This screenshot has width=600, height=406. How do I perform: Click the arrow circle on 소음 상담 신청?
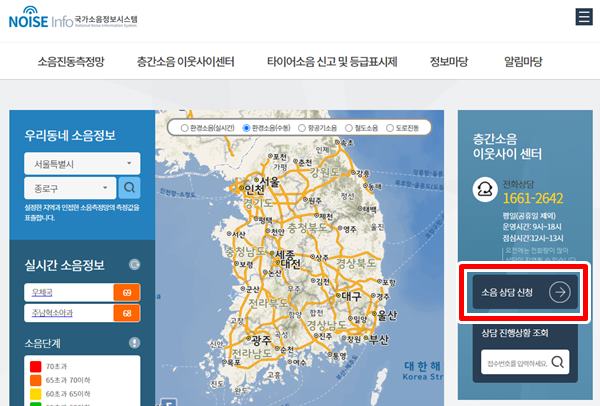click(559, 292)
